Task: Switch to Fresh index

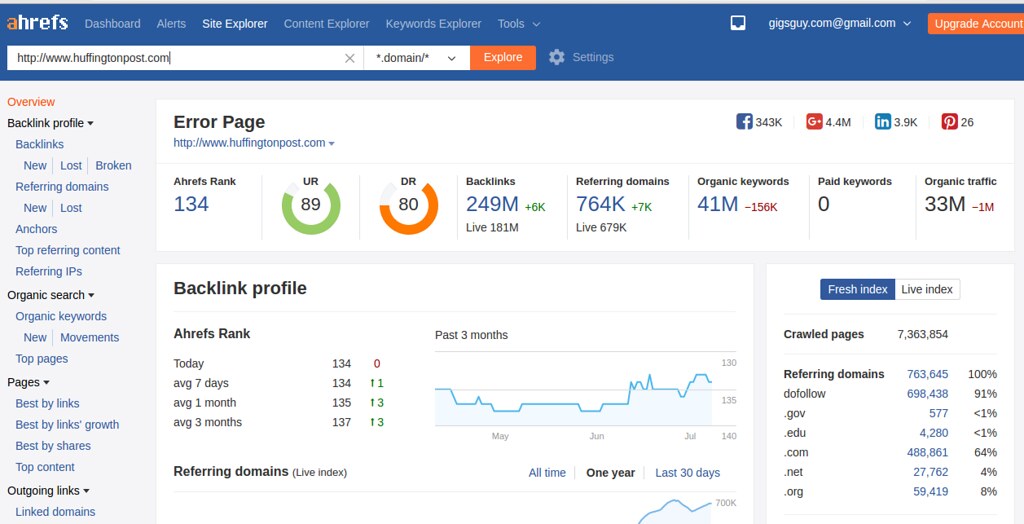Action: (x=857, y=289)
